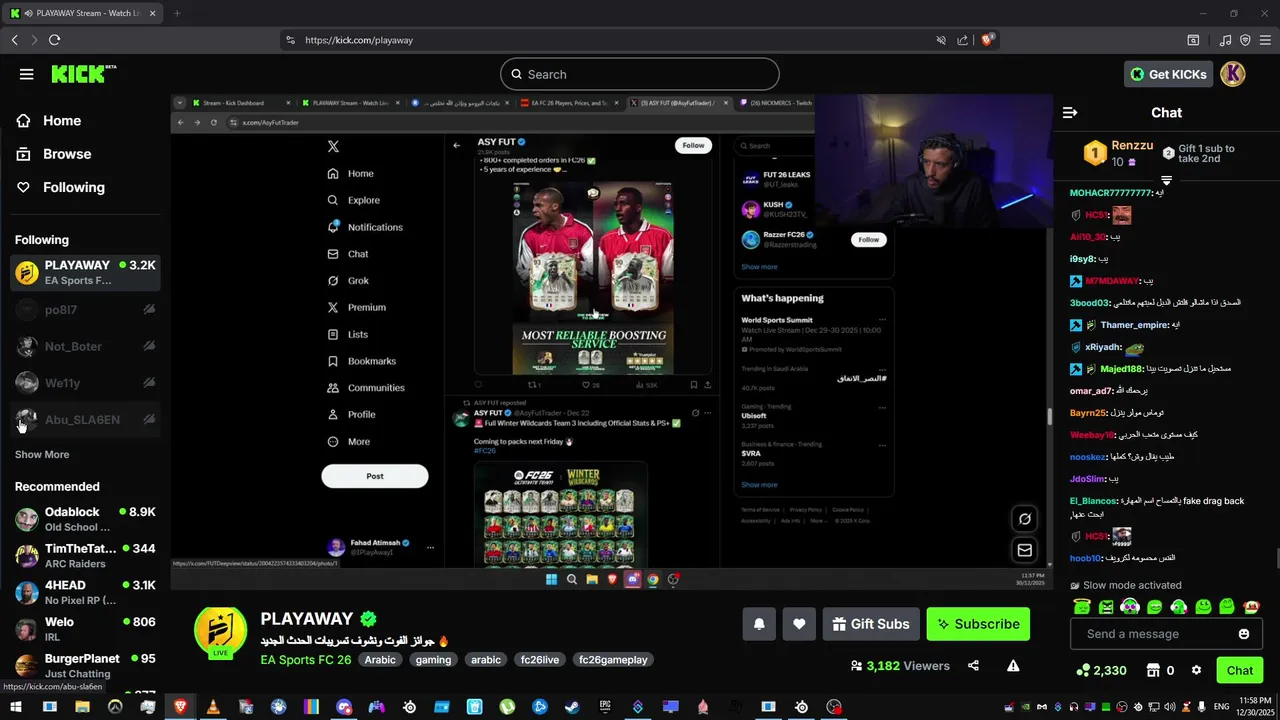Image resolution: width=1280 pixels, height=720 pixels.
Task: Open the Kick sidebar hamburger menu
Action: click(26, 74)
